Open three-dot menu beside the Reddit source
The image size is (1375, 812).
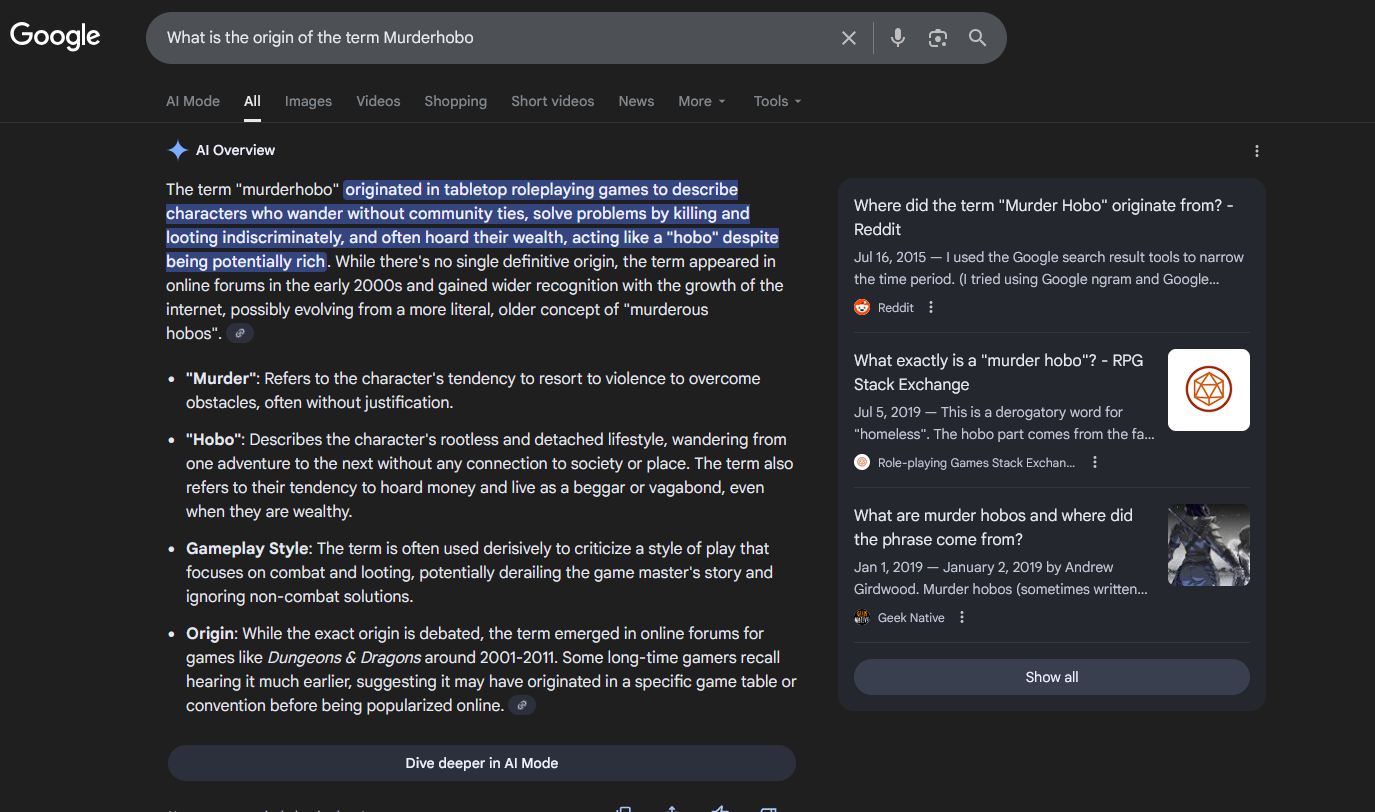(931, 307)
